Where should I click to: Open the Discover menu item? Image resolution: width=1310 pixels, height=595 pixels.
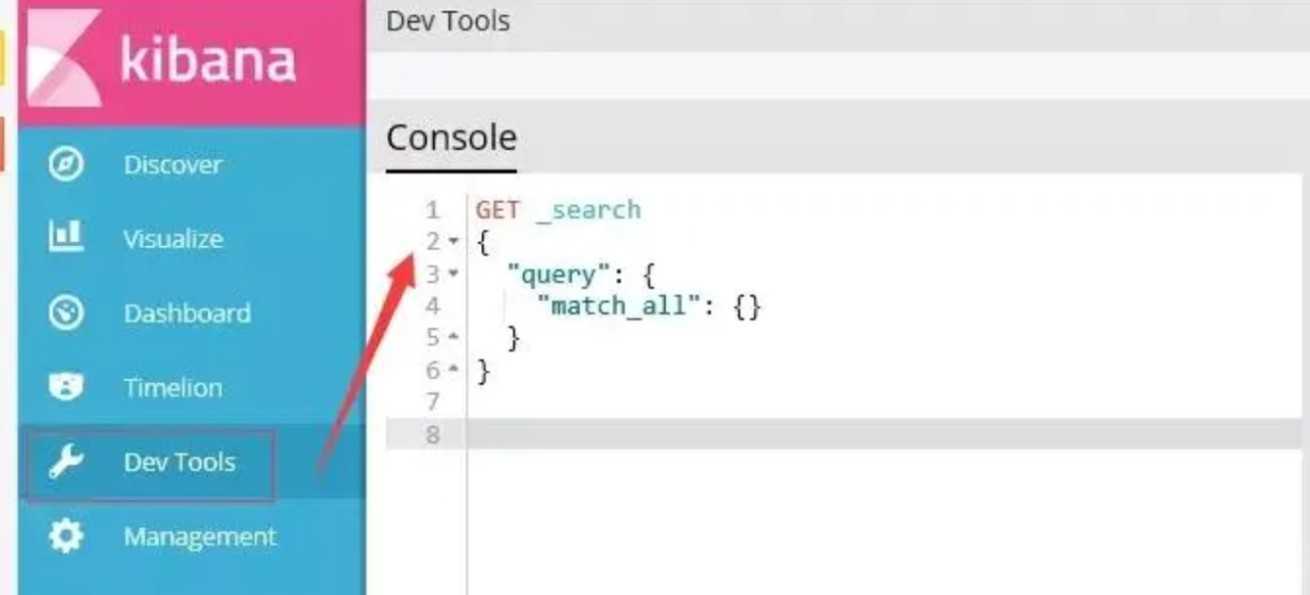173,165
